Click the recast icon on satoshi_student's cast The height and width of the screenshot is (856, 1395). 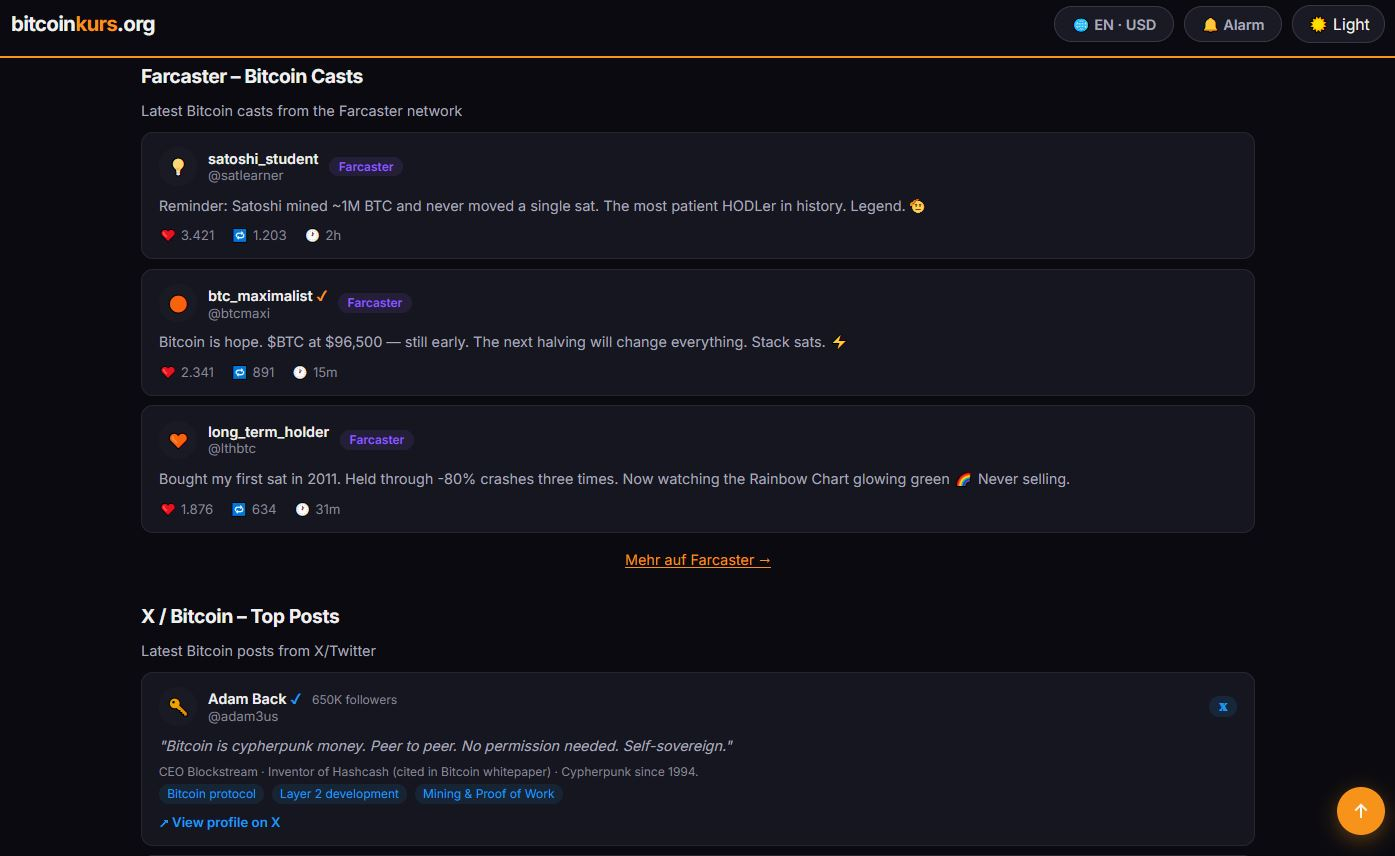pyautogui.click(x=240, y=236)
